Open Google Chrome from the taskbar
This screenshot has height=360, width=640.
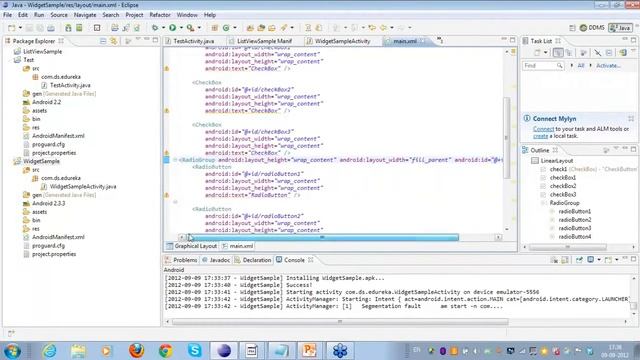pyautogui.click(x=165, y=351)
